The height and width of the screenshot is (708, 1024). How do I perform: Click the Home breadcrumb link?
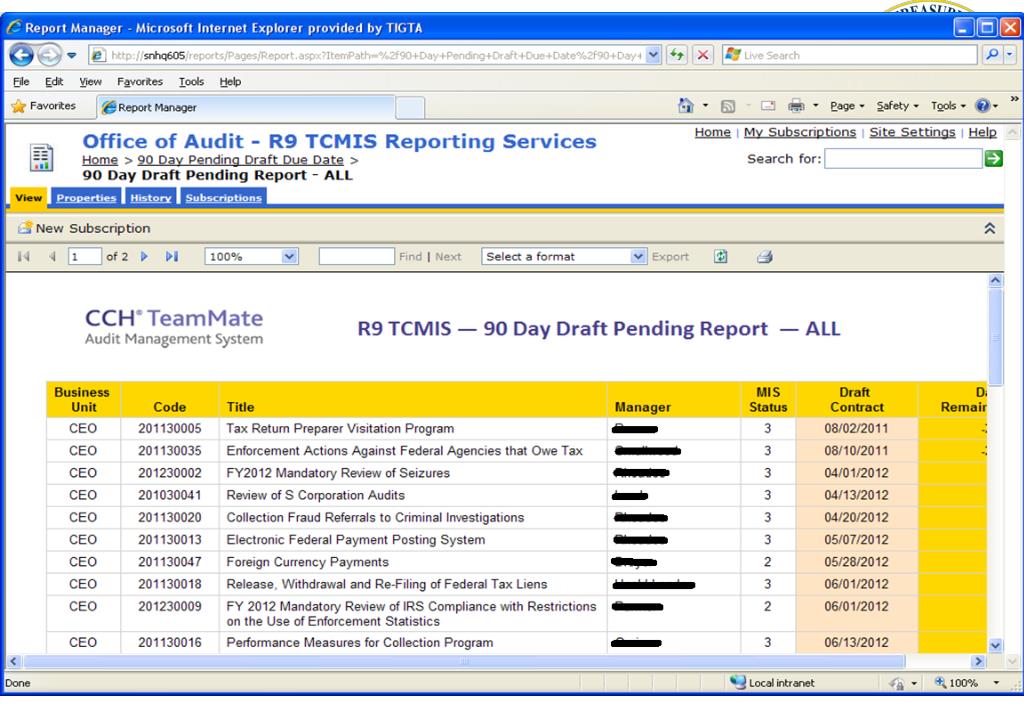(100, 160)
